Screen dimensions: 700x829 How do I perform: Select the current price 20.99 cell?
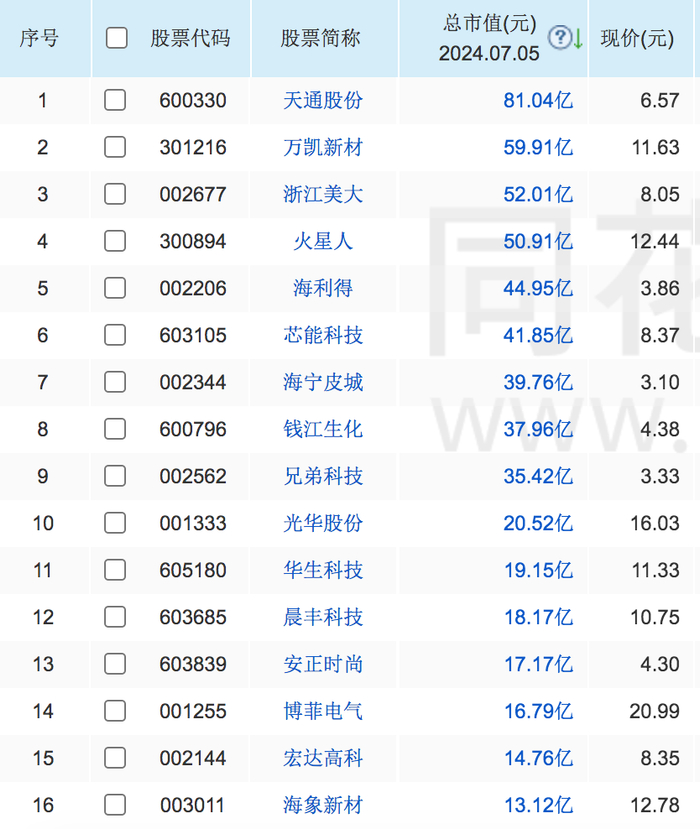[x=655, y=711]
